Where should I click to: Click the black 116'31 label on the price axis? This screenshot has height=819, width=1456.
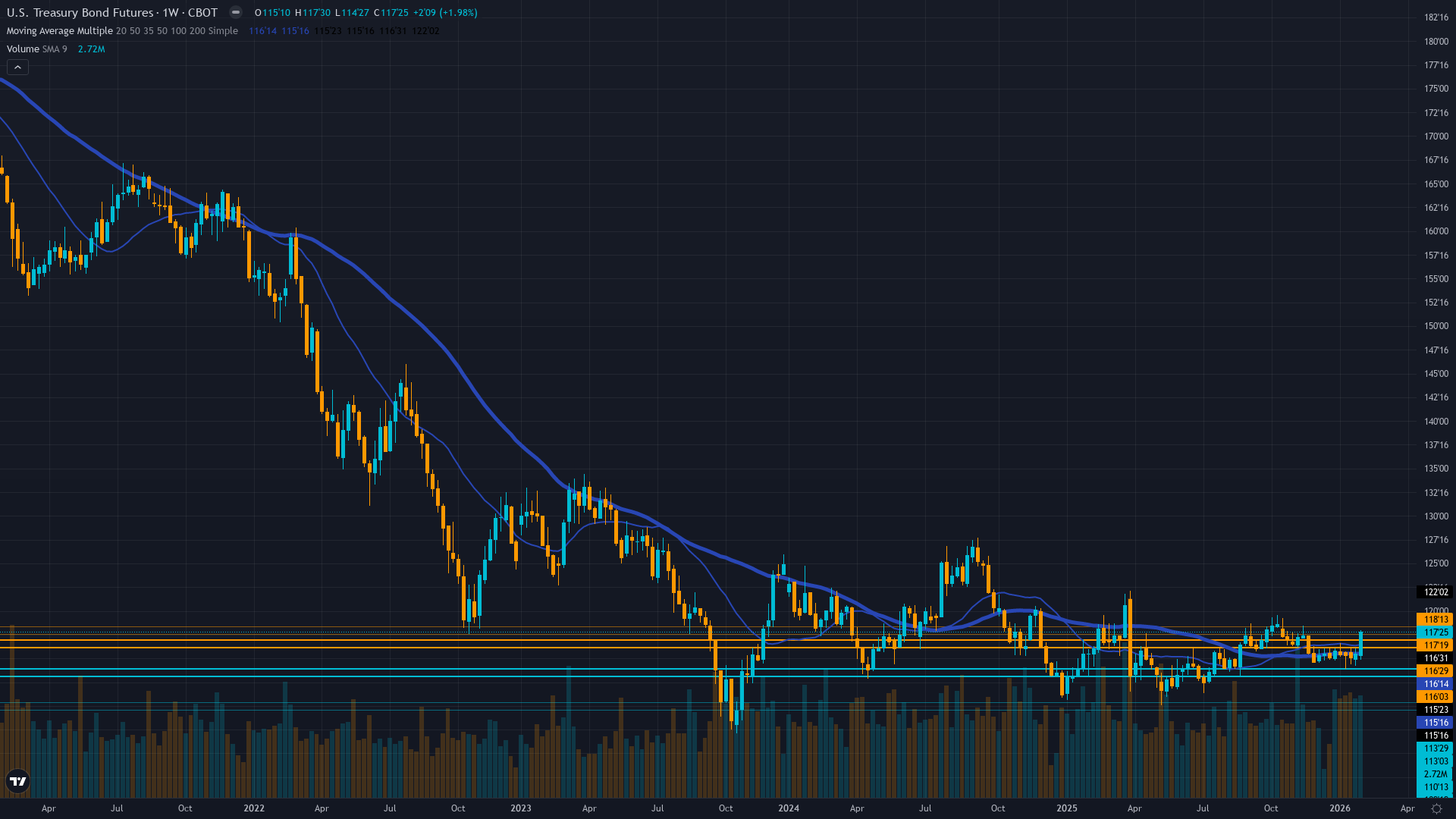pos(1436,658)
